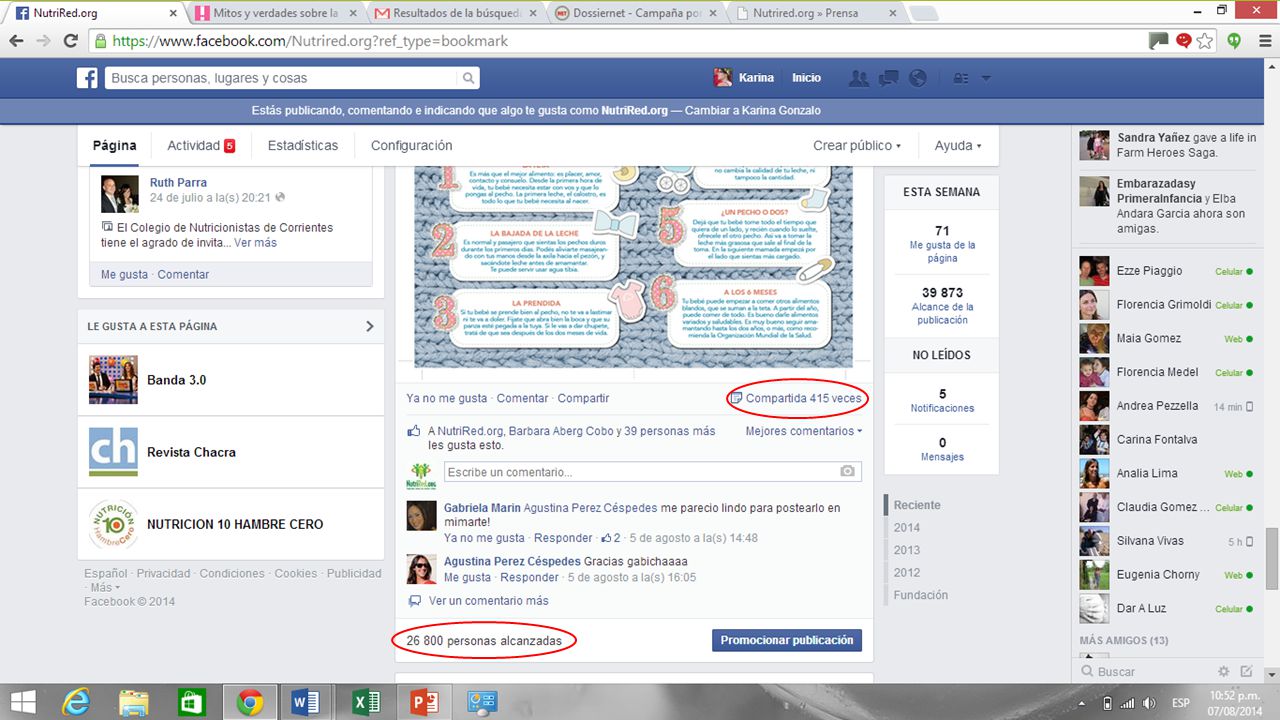Open File Explorer from the taskbar

[134, 702]
